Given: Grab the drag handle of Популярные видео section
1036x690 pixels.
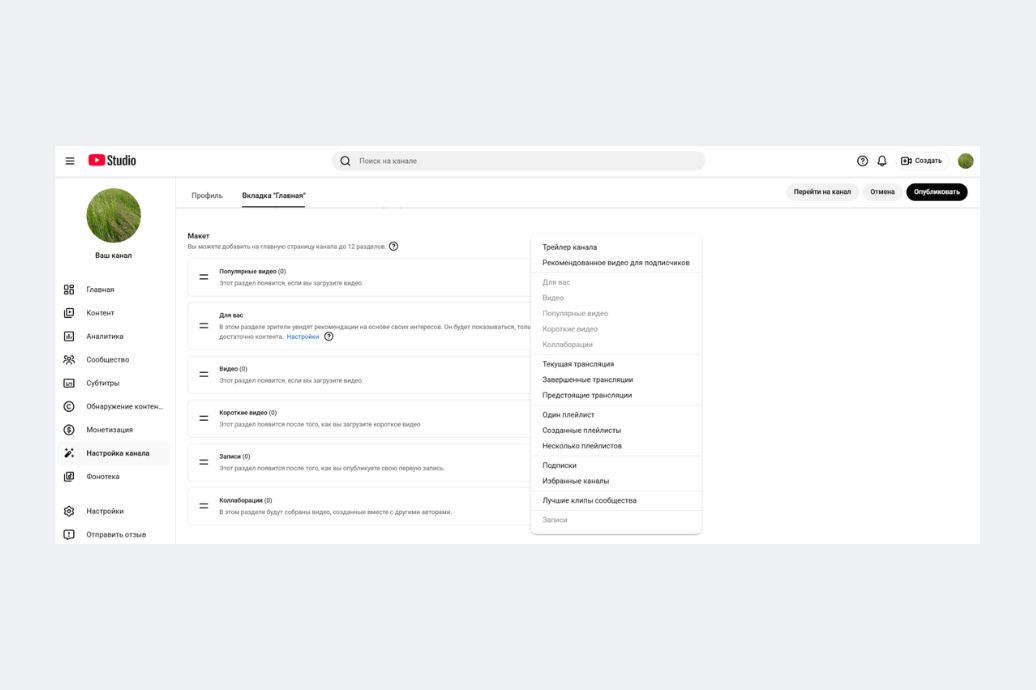Looking at the screenshot, I should point(204,277).
